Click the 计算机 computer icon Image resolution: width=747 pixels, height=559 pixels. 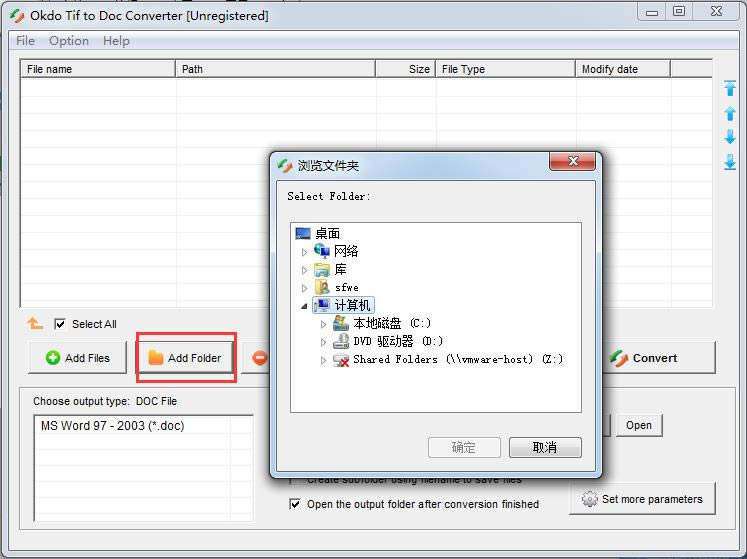click(x=322, y=305)
